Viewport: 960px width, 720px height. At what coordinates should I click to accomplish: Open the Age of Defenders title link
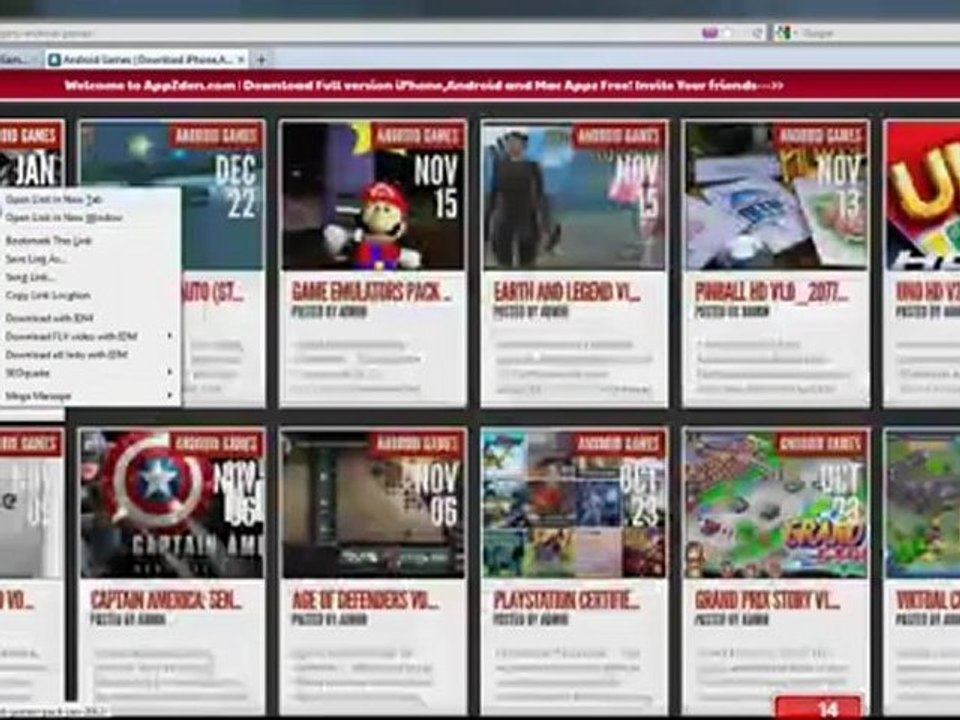pyautogui.click(x=365, y=600)
